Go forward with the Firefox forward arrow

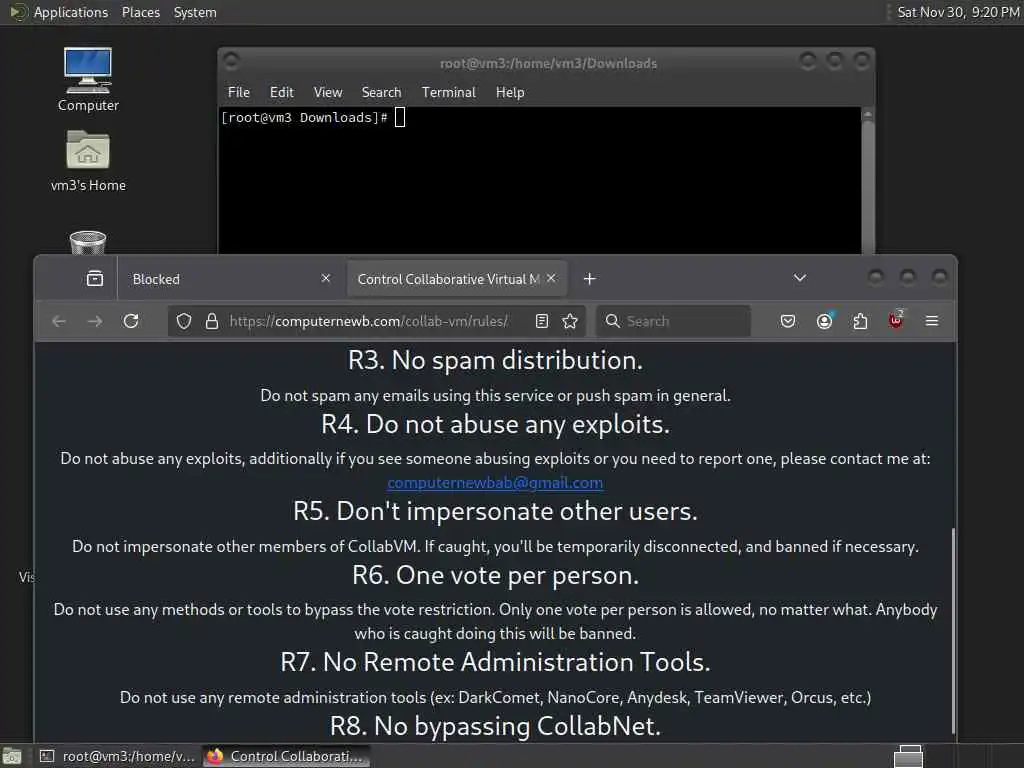tap(95, 321)
